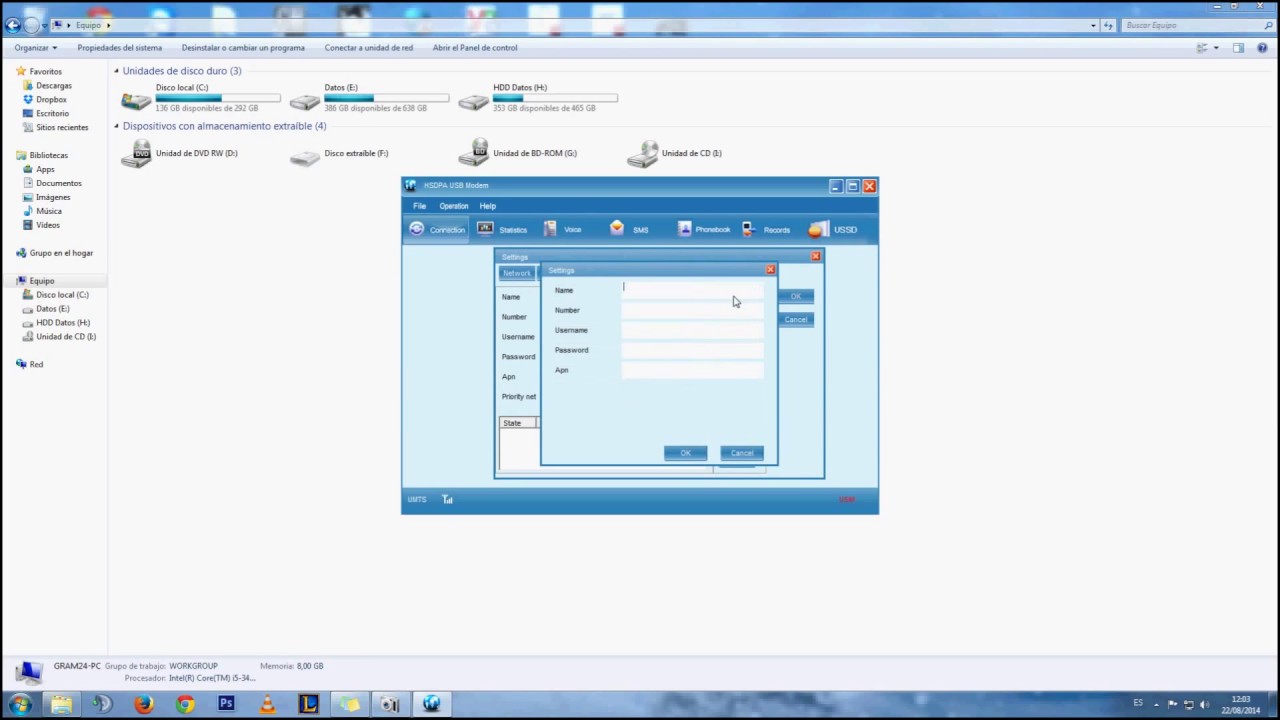
Task: Click the volume icon in system tray
Action: [x=1204, y=704]
